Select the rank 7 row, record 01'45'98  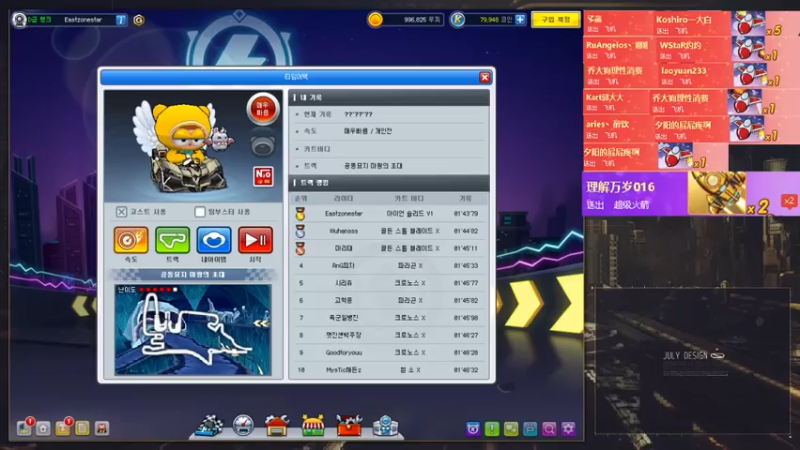pyautogui.click(x=389, y=318)
